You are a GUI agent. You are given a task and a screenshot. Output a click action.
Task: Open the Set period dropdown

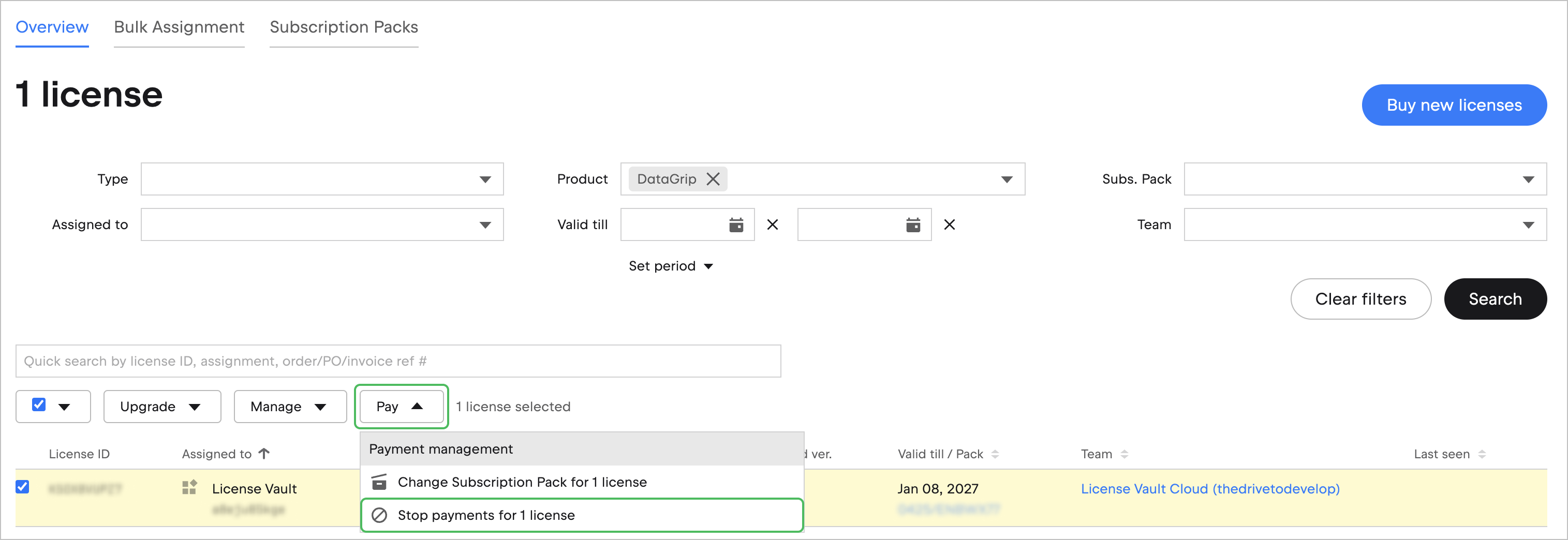click(x=670, y=266)
